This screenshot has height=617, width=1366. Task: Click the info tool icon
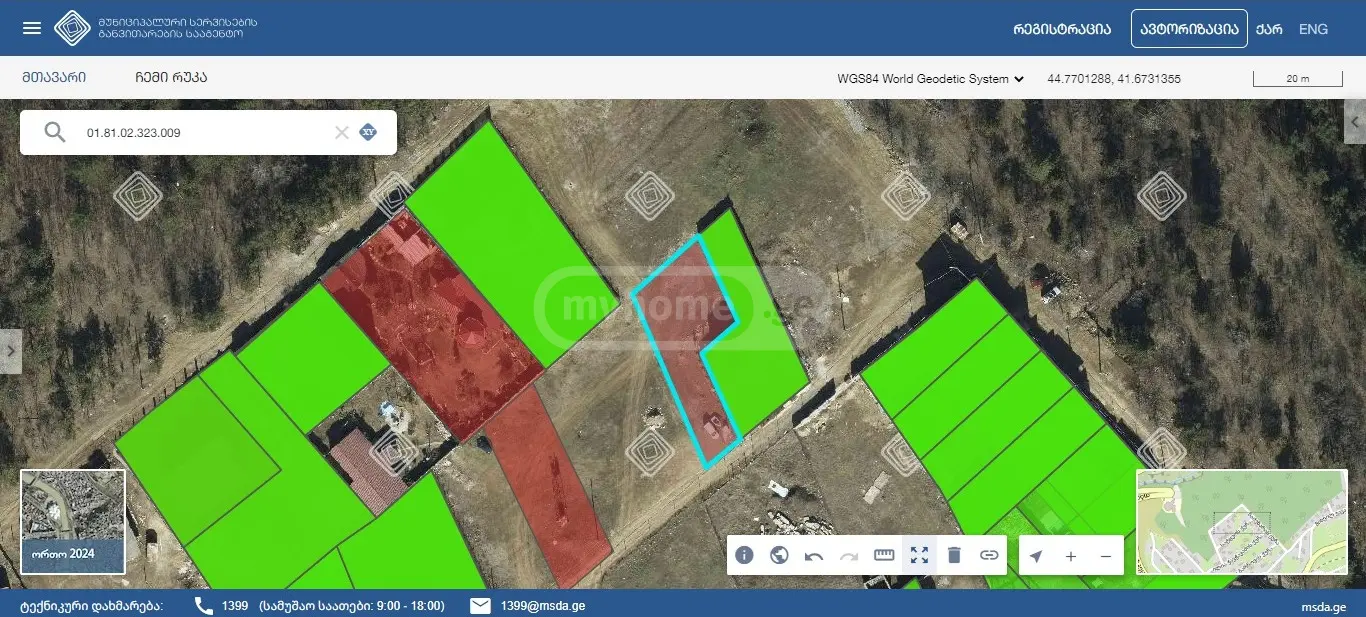(744, 555)
